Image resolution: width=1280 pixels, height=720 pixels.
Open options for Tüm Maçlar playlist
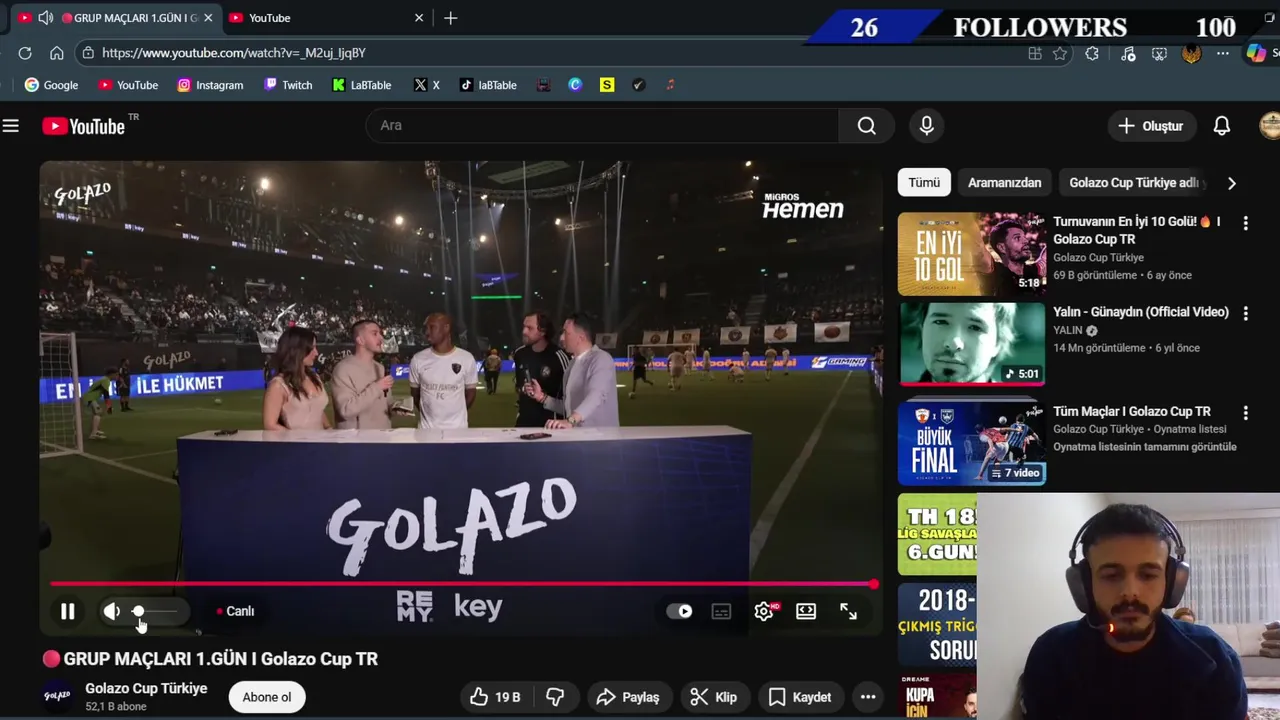(1245, 412)
